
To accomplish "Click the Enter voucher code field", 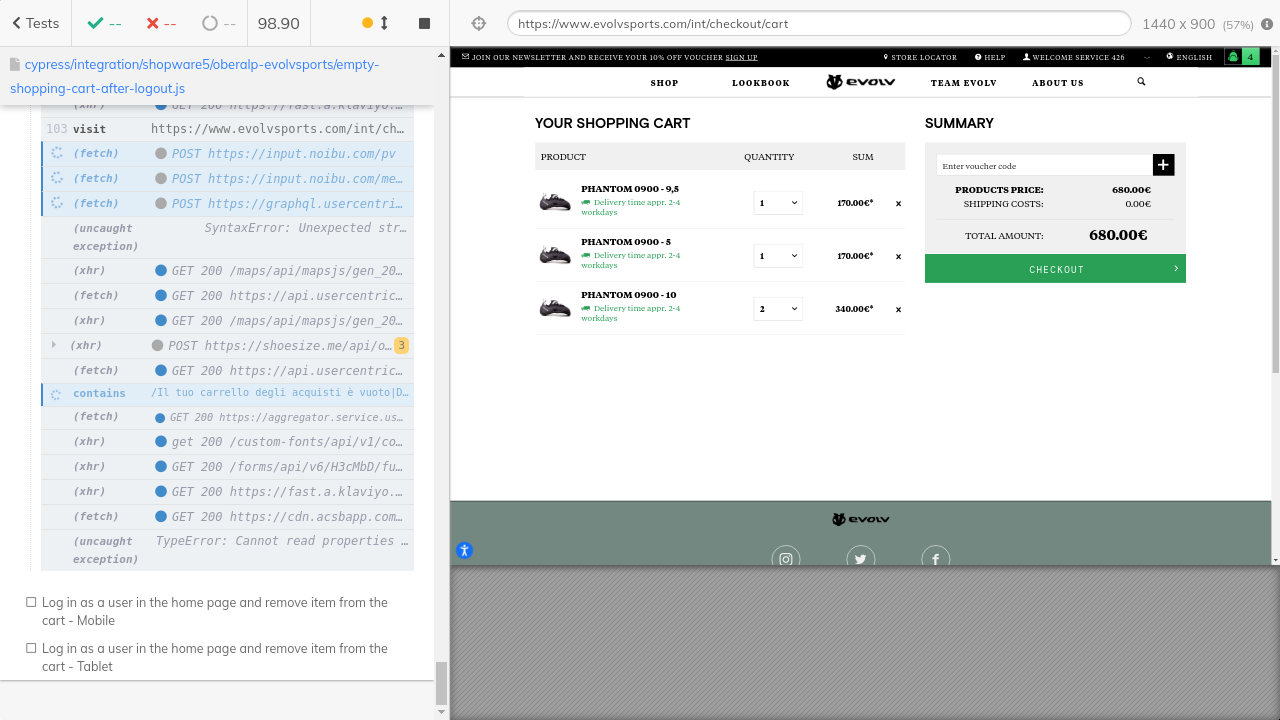I will pos(1043,166).
